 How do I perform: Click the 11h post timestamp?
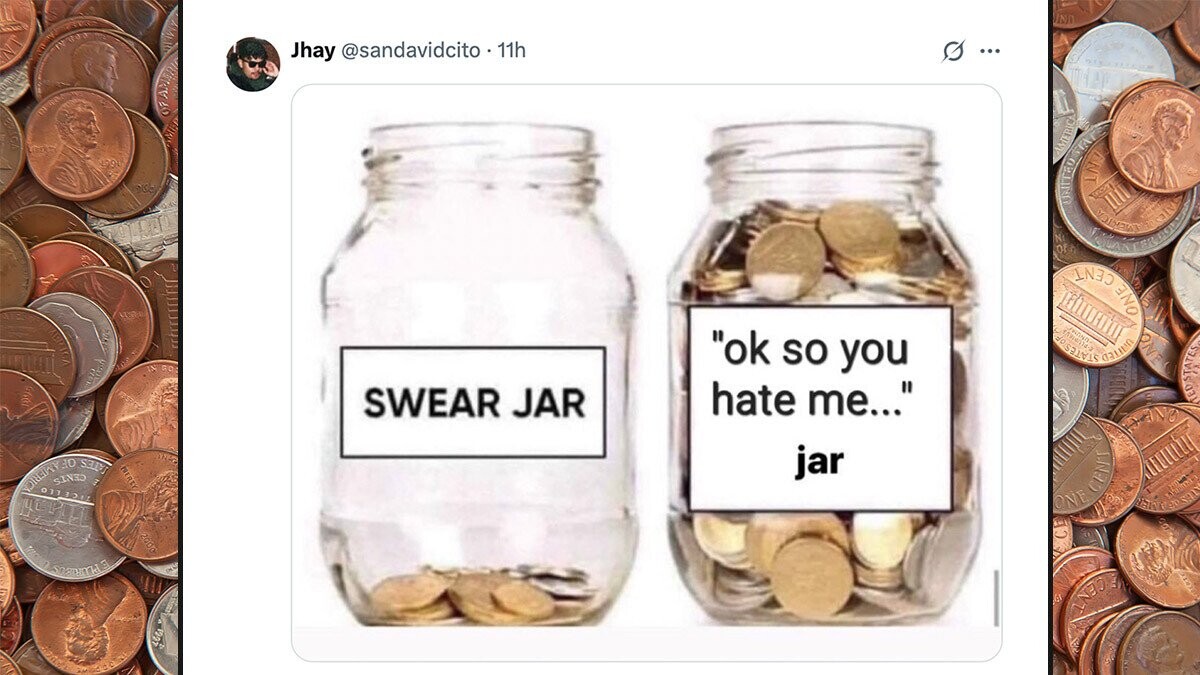click(511, 50)
